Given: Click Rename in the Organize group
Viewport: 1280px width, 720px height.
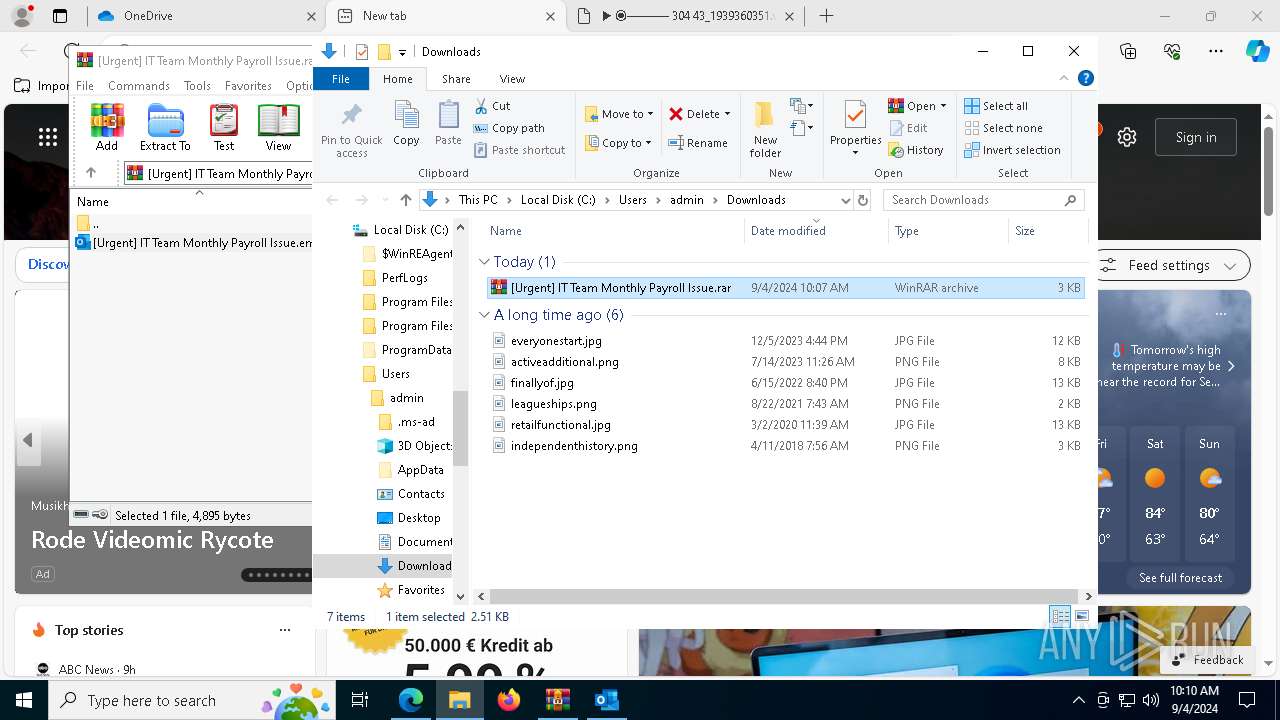Looking at the screenshot, I should [x=698, y=143].
